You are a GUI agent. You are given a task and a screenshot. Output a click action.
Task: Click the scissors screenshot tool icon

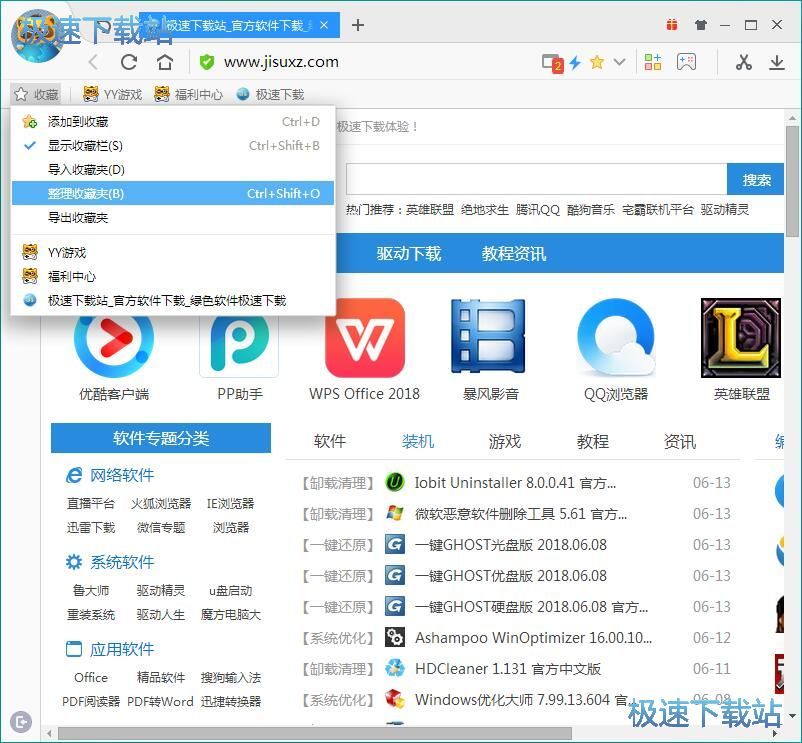(x=743, y=62)
